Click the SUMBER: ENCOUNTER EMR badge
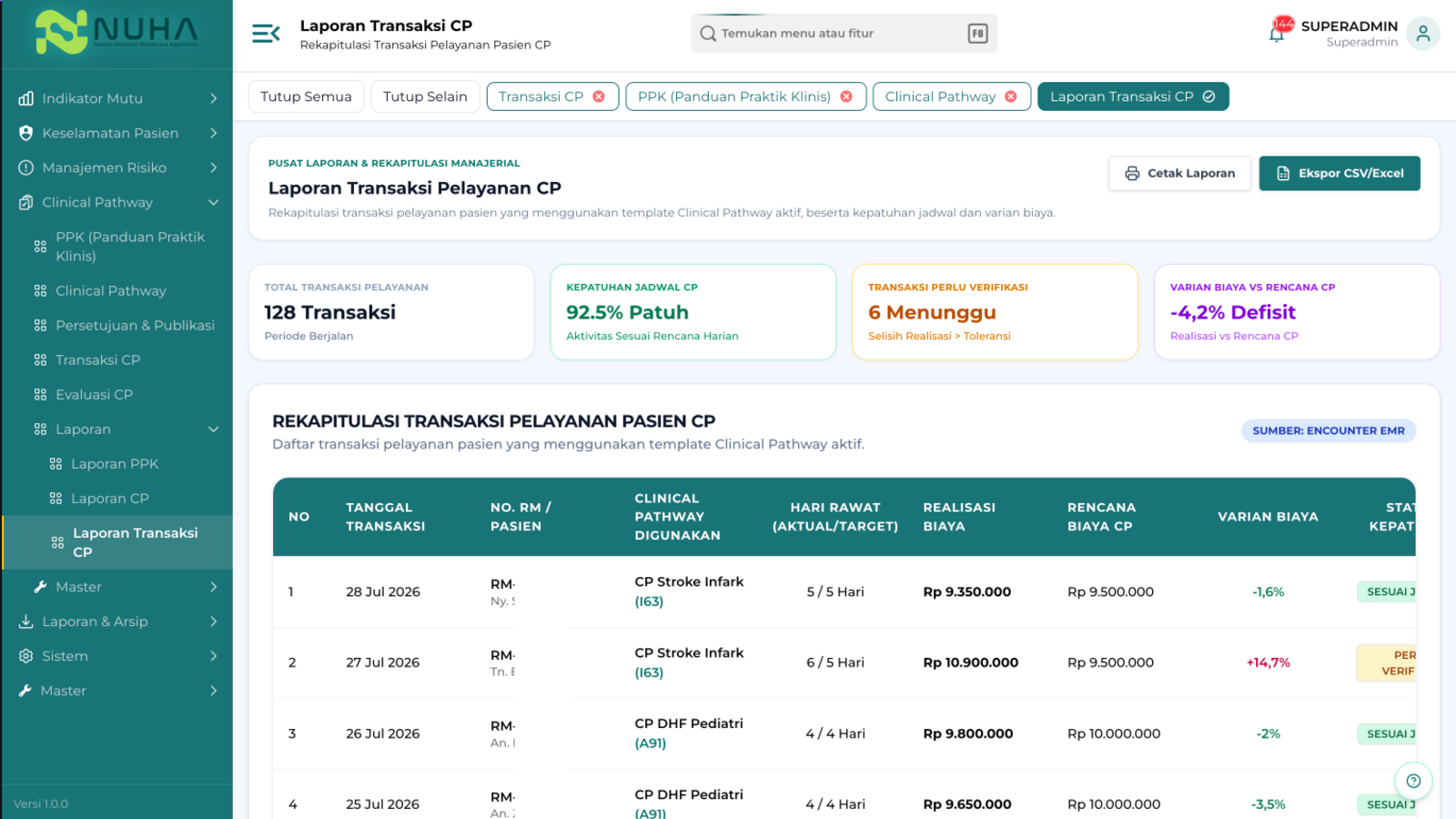The height and width of the screenshot is (819, 1456). tap(1329, 430)
